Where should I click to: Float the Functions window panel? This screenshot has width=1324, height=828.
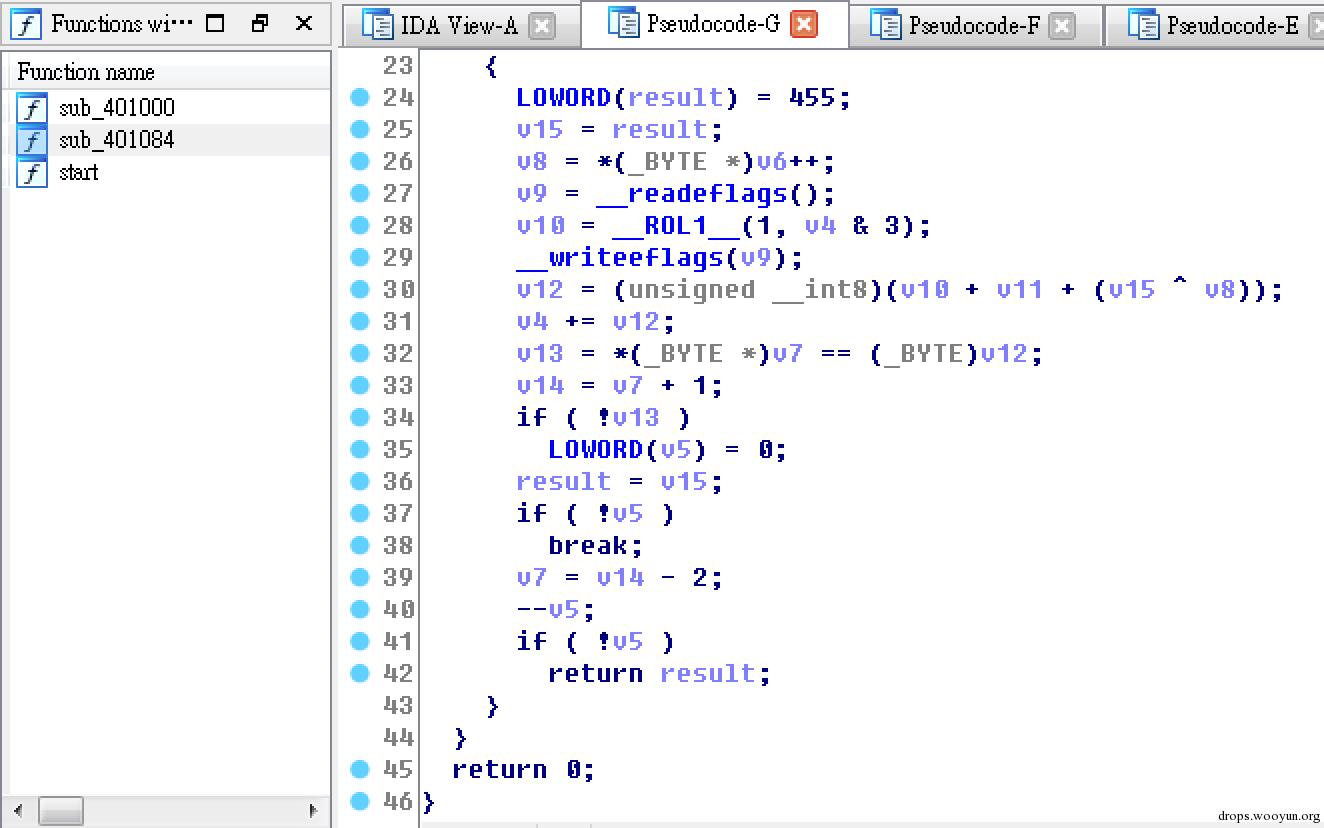260,23
